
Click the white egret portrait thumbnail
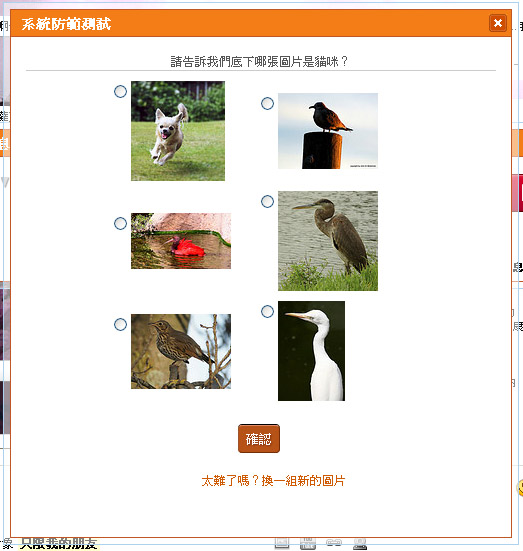tap(311, 351)
